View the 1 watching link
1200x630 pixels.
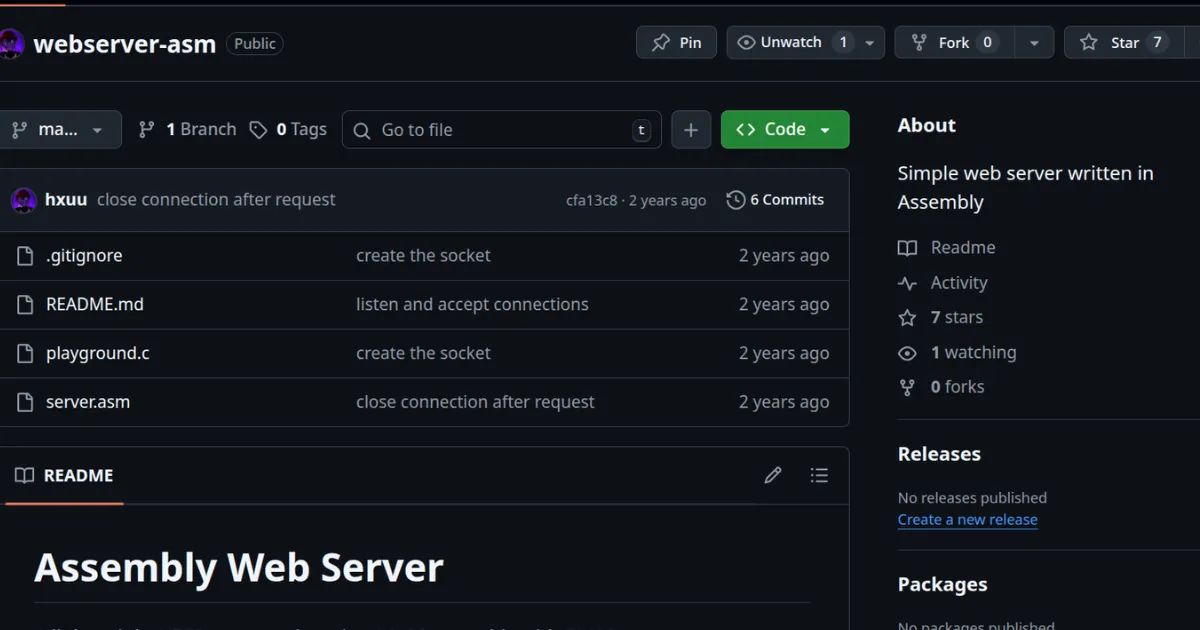tap(973, 352)
